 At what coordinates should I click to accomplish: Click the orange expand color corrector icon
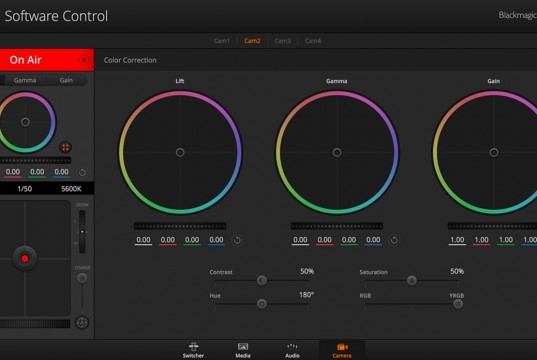click(x=65, y=147)
